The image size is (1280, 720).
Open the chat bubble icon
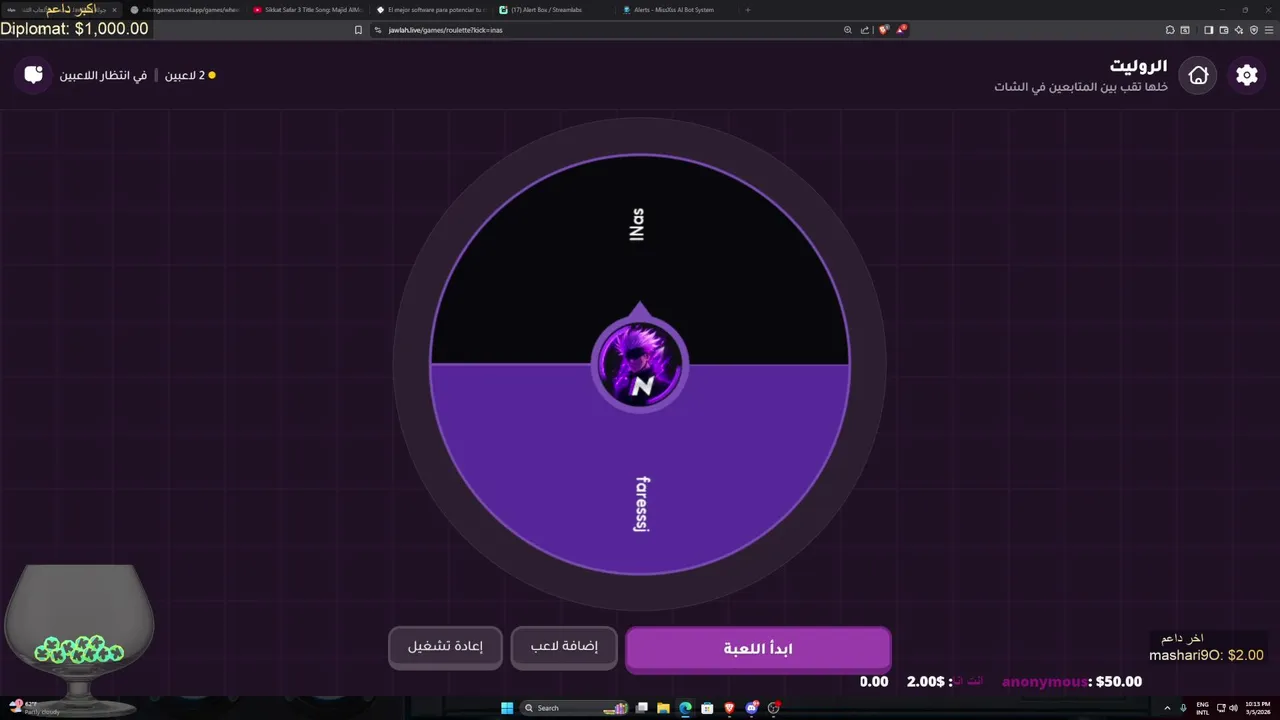click(x=33, y=75)
